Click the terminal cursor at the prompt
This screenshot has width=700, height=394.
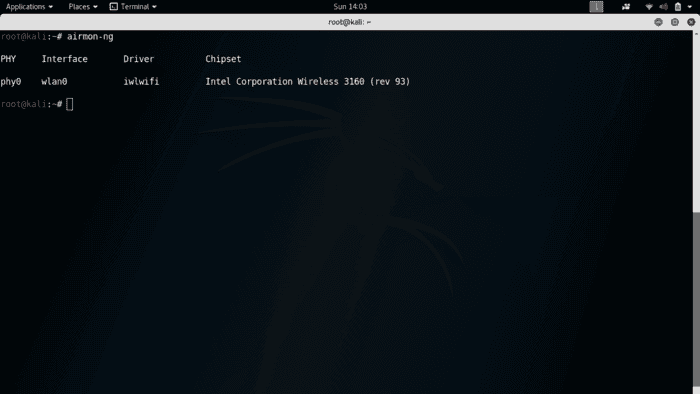point(70,104)
